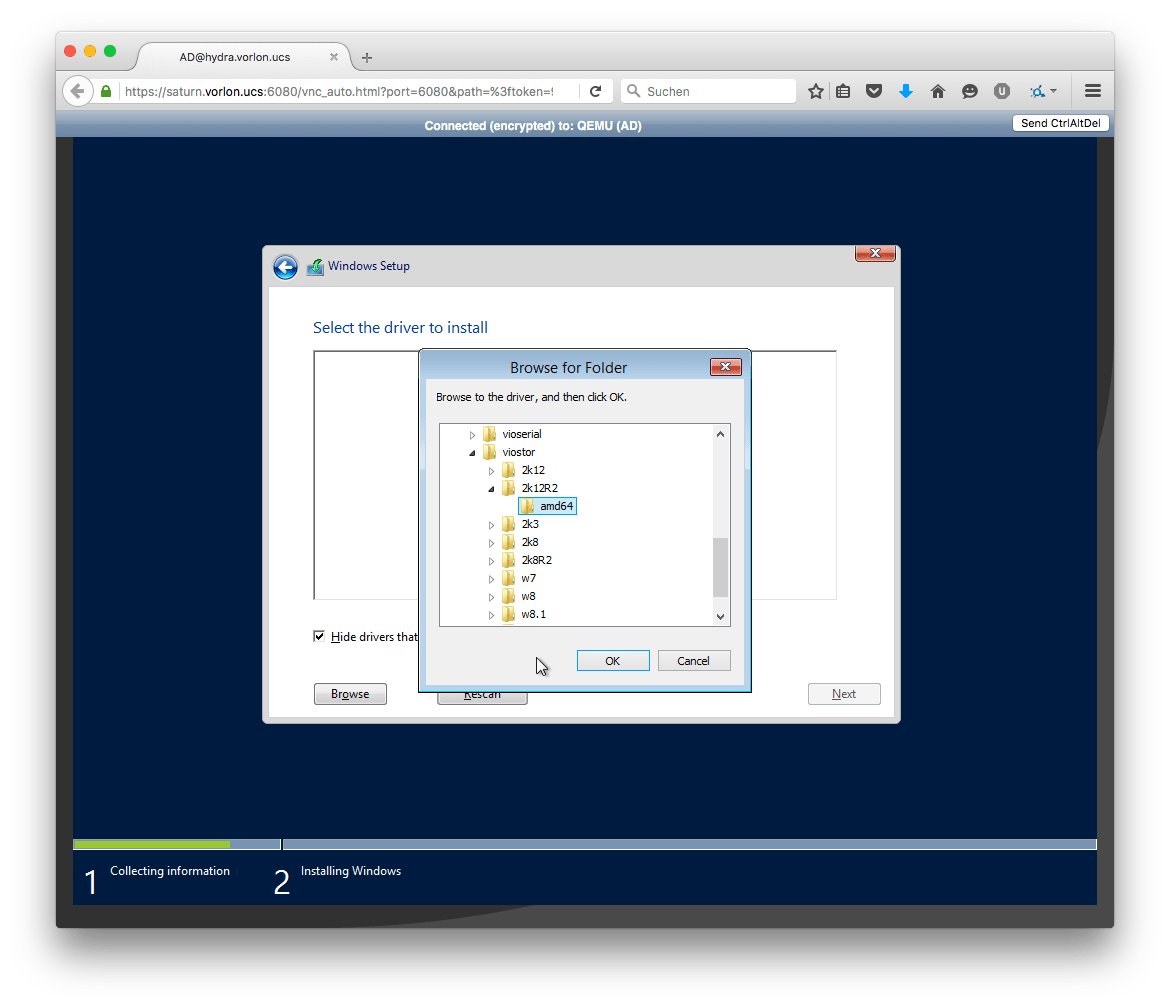The image size is (1170, 1008).
Task: Open the Firefox hamburger menu
Action: 1093,91
